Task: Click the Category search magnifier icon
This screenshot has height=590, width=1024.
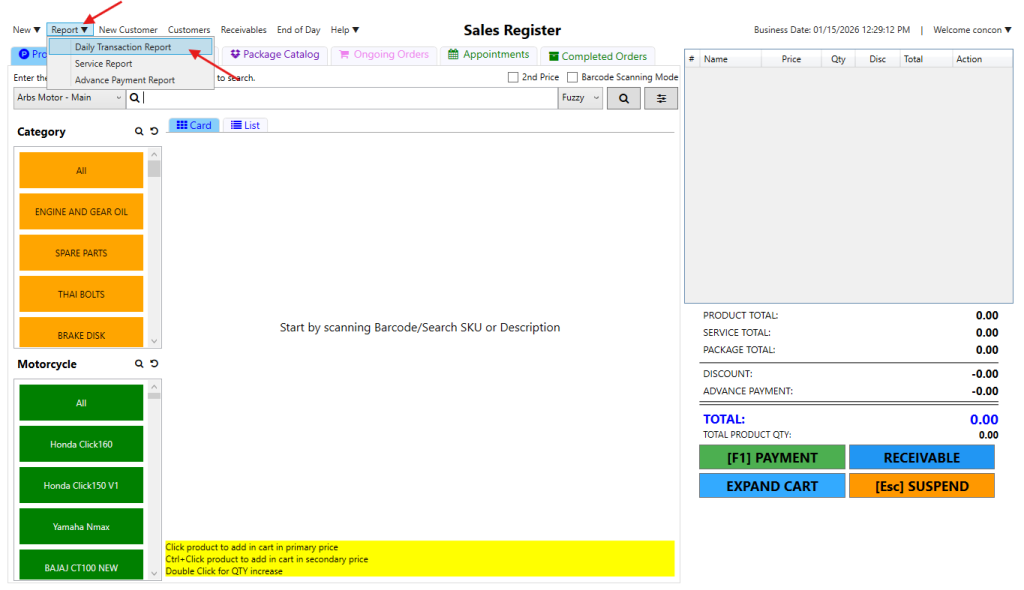Action: point(140,132)
